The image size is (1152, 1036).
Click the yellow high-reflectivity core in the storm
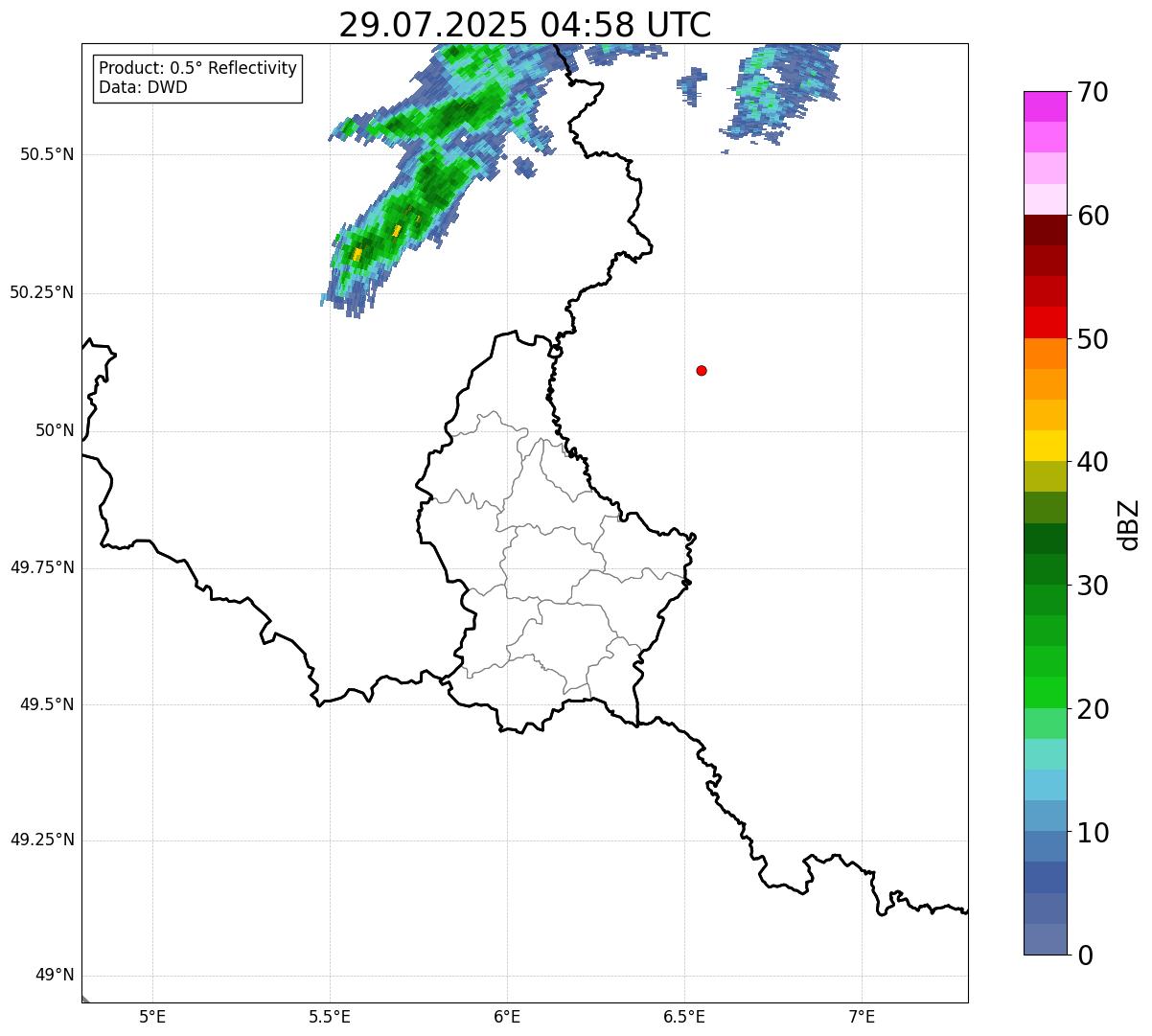click(x=357, y=254)
